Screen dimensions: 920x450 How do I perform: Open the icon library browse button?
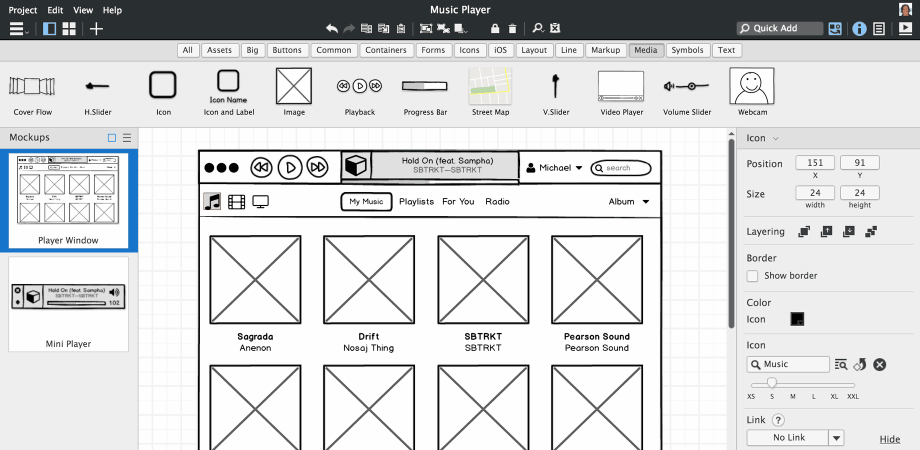[841, 365]
